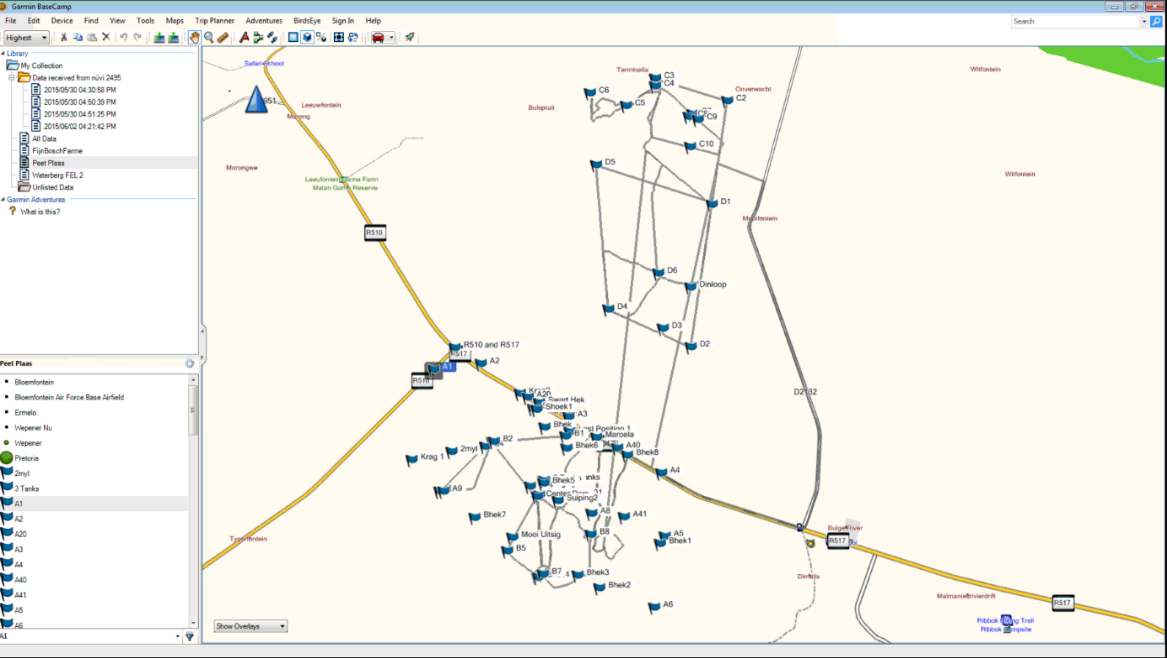
Task: Select the New Waypoint flag tool
Action: (x=244, y=37)
